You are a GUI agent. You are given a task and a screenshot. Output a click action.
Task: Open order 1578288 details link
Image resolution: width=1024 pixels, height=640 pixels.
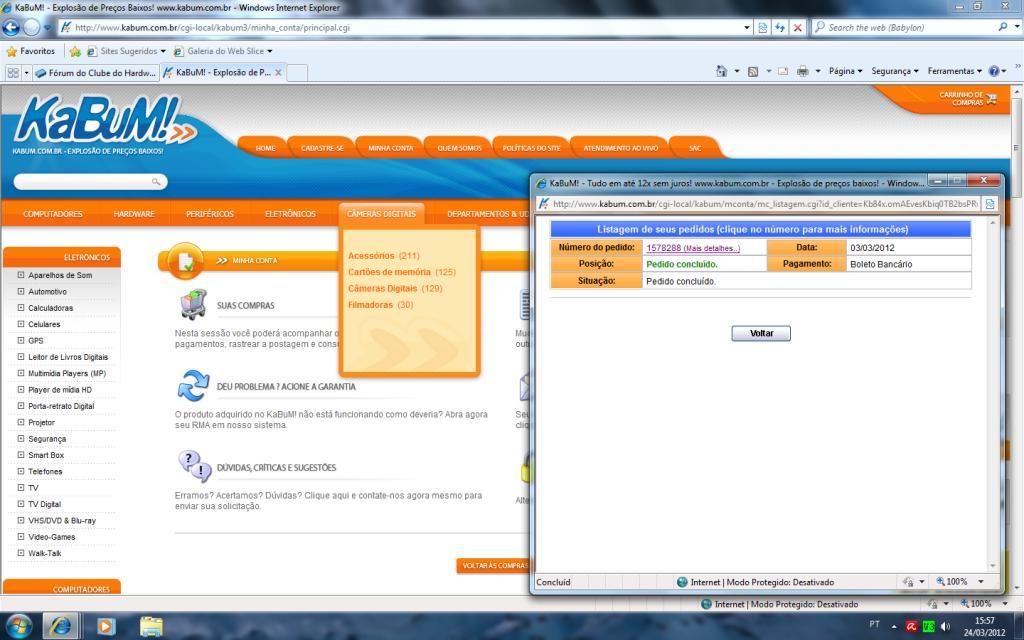point(693,248)
